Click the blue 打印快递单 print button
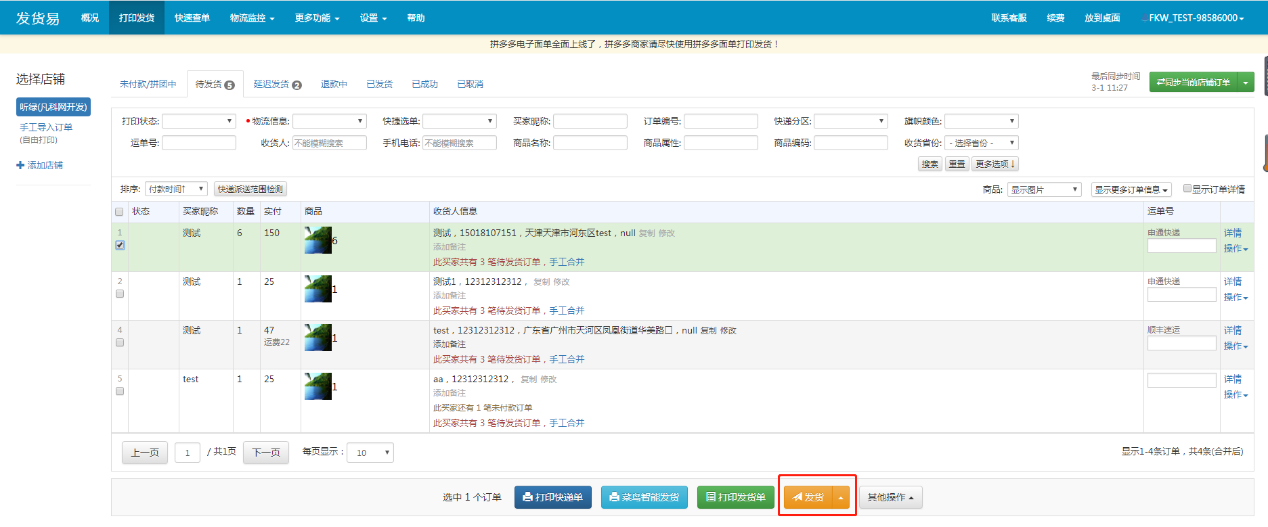The image size is (1268, 527). [553, 497]
